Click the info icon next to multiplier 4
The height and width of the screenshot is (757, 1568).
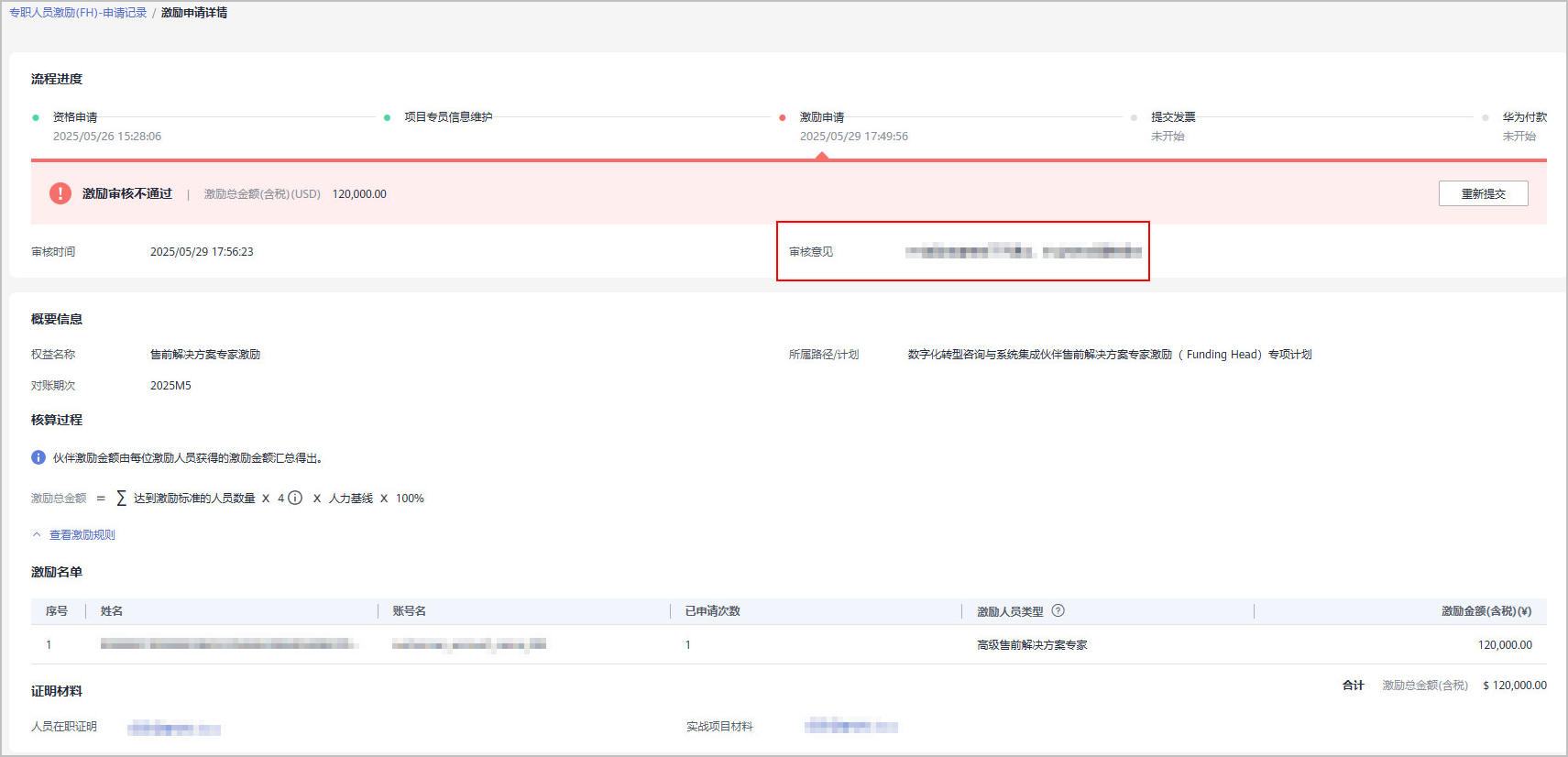(x=295, y=499)
